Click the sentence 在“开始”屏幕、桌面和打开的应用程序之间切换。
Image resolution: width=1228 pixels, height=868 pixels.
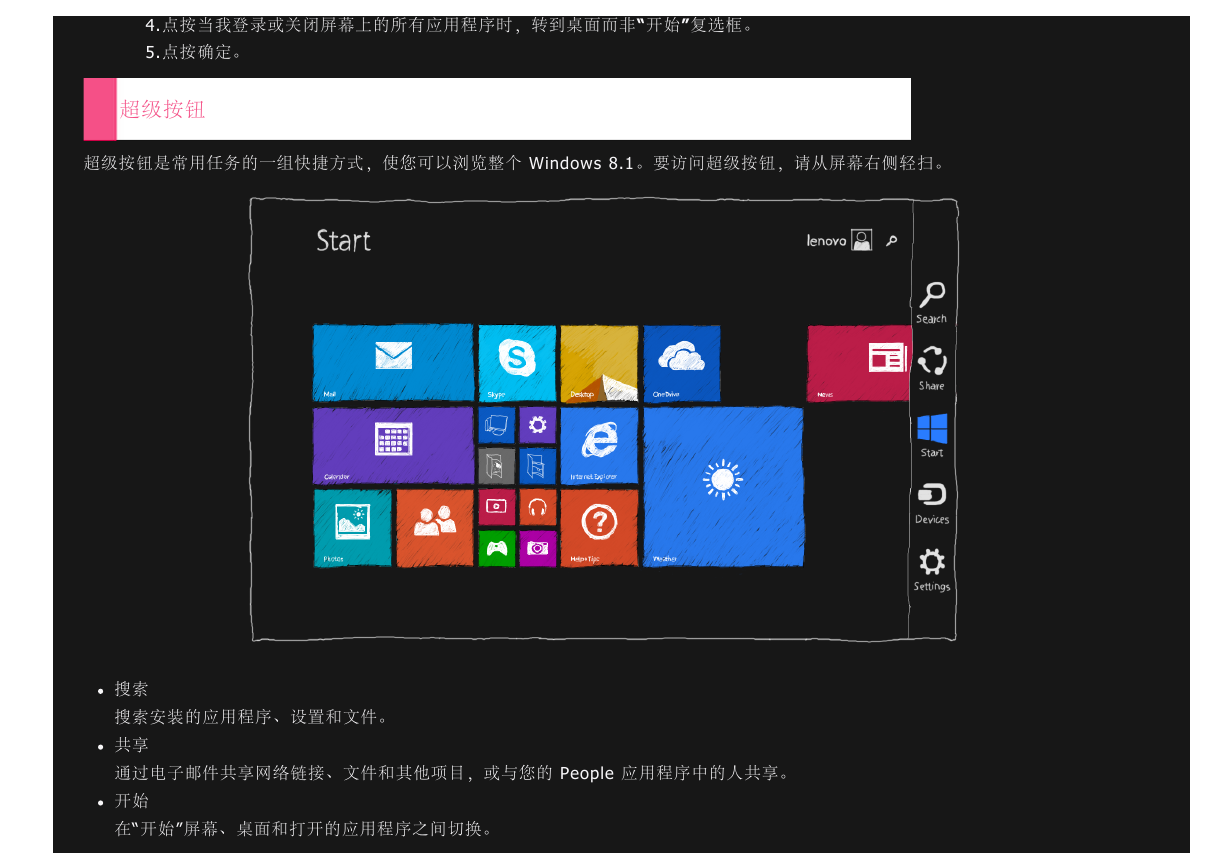coord(304,829)
